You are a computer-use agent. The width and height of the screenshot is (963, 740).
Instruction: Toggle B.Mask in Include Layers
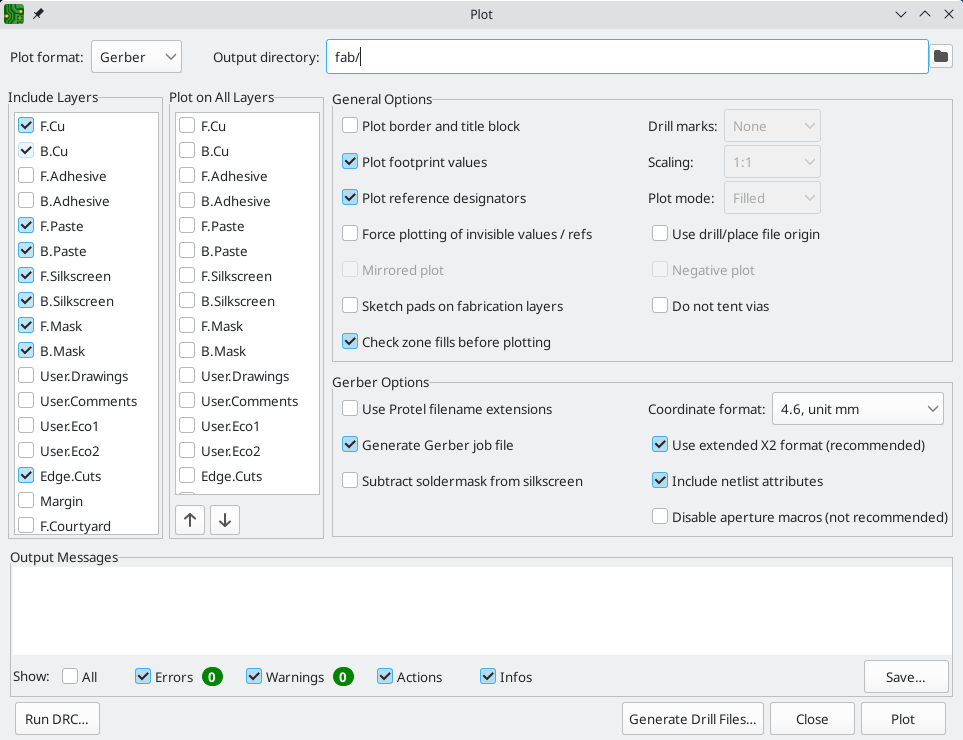[26, 351]
